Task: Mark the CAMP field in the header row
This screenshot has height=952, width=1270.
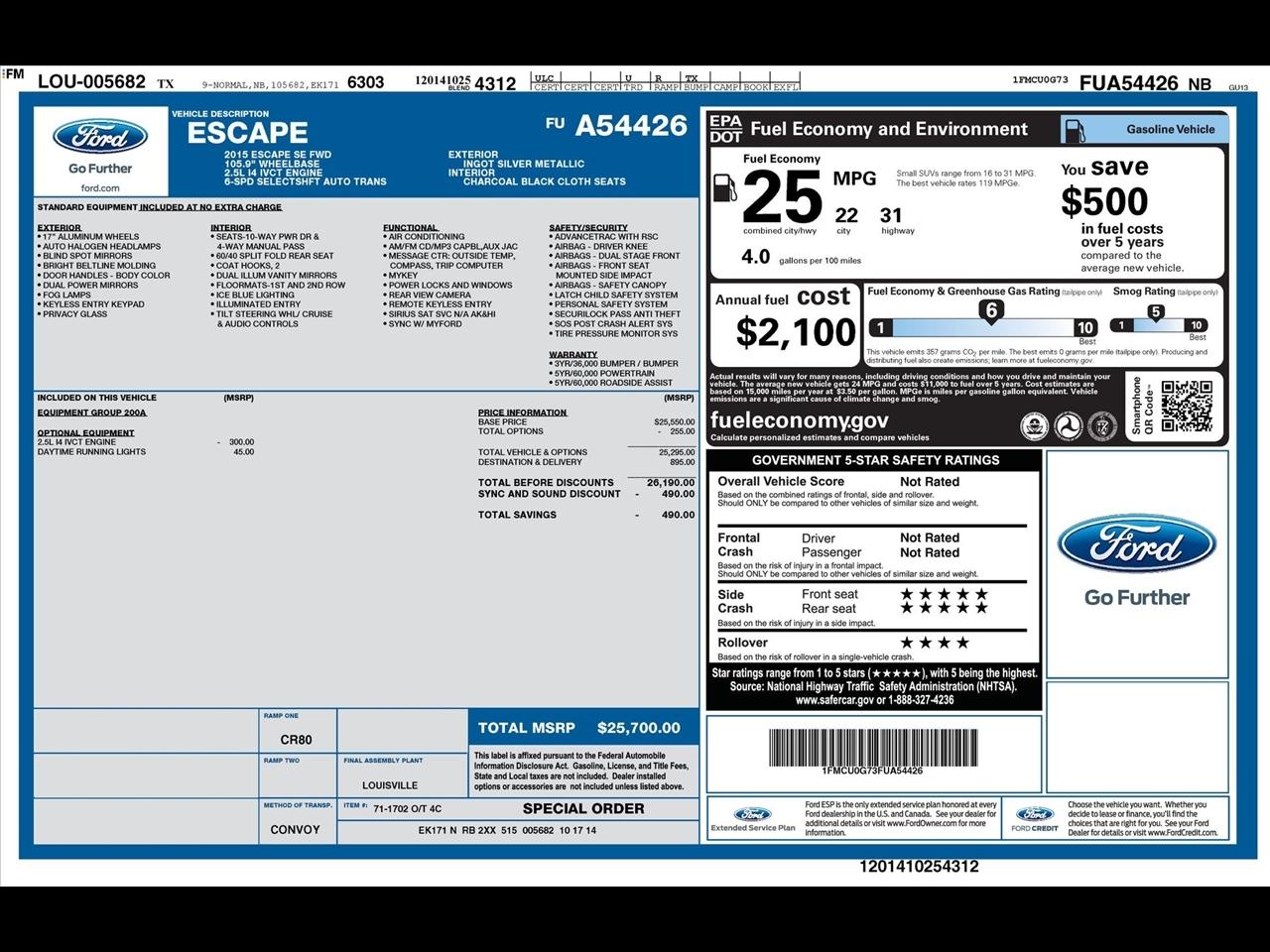Action: pyautogui.click(x=725, y=86)
